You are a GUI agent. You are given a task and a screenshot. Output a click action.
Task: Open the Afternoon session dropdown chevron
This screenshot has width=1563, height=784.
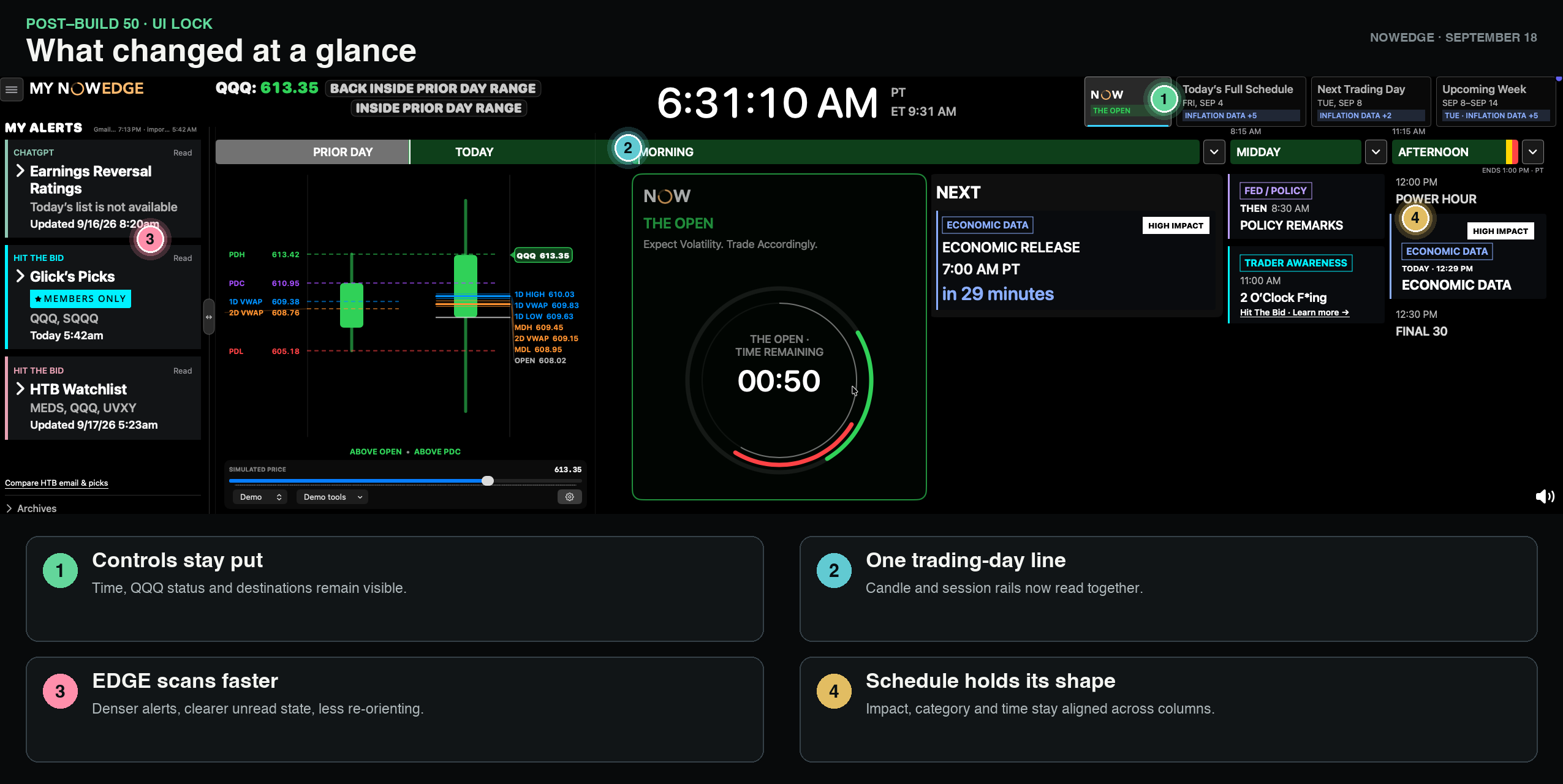tap(1532, 152)
